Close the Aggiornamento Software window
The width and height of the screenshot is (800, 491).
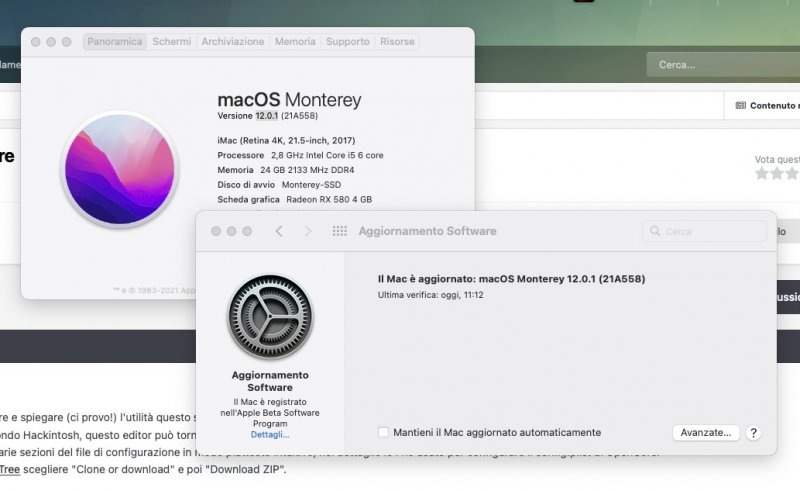tap(216, 231)
